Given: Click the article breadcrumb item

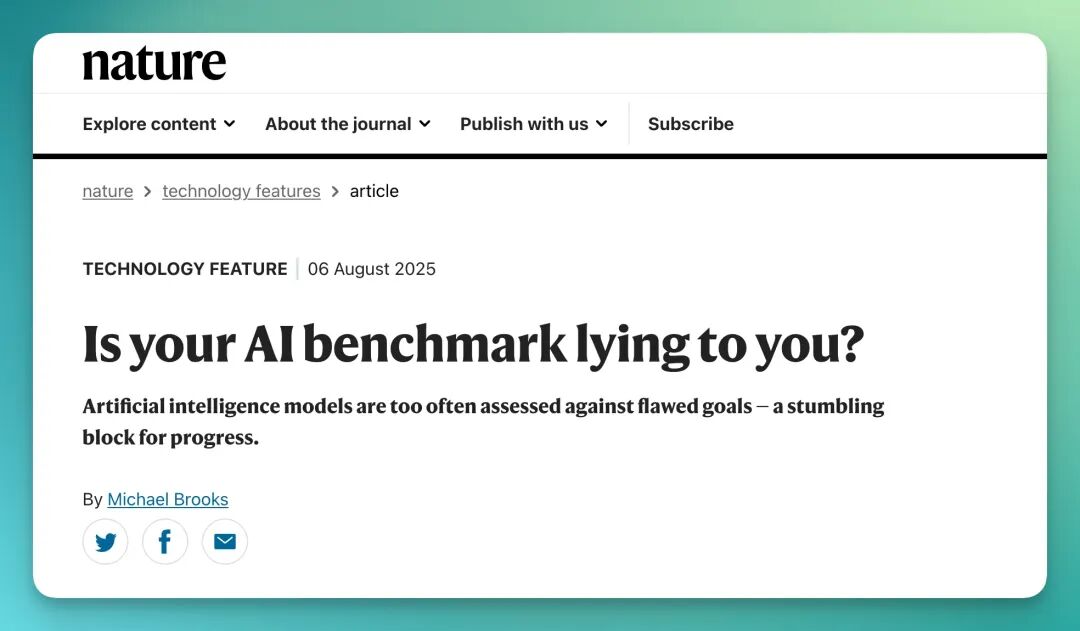Looking at the screenshot, I should coord(374,191).
